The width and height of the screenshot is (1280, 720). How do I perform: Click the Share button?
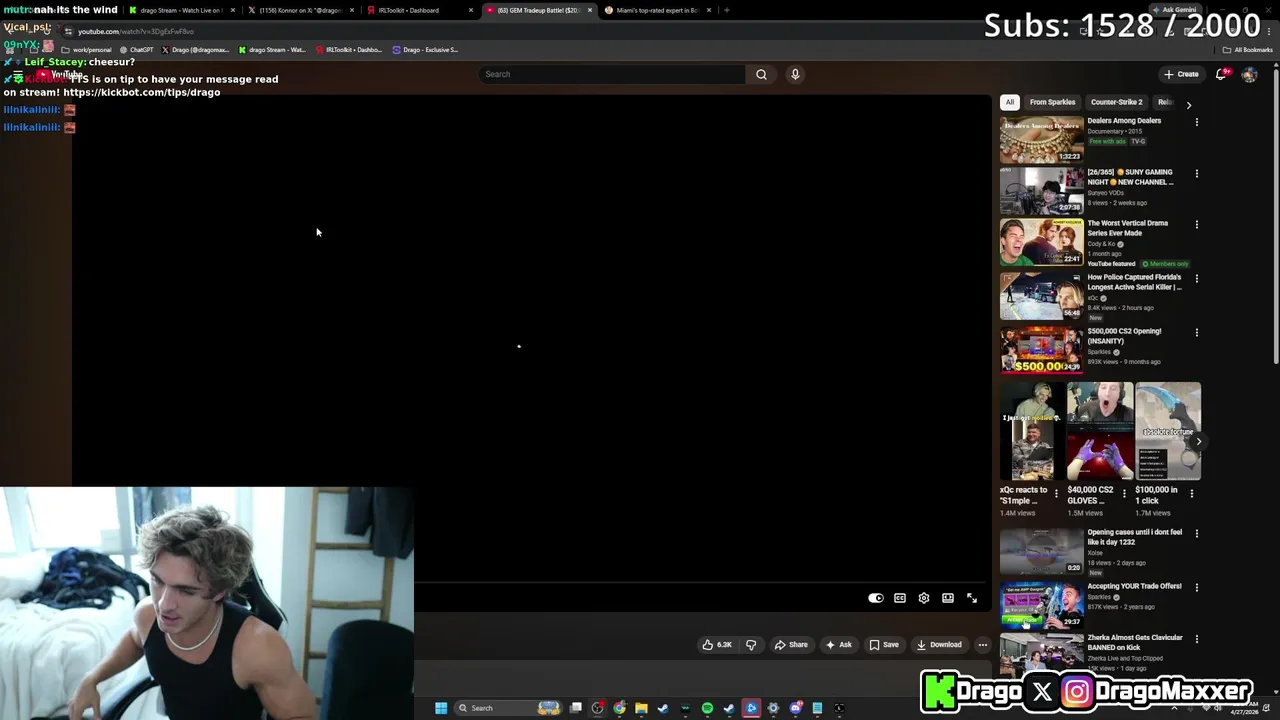[x=791, y=645]
